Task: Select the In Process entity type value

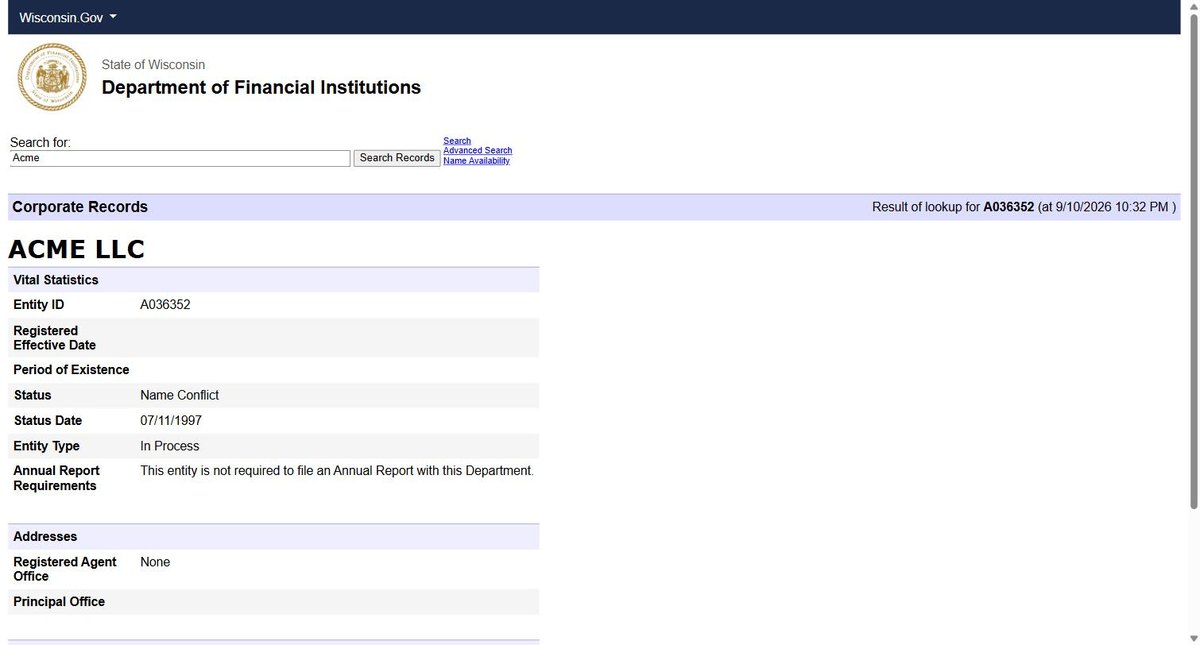Action: (x=169, y=446)
